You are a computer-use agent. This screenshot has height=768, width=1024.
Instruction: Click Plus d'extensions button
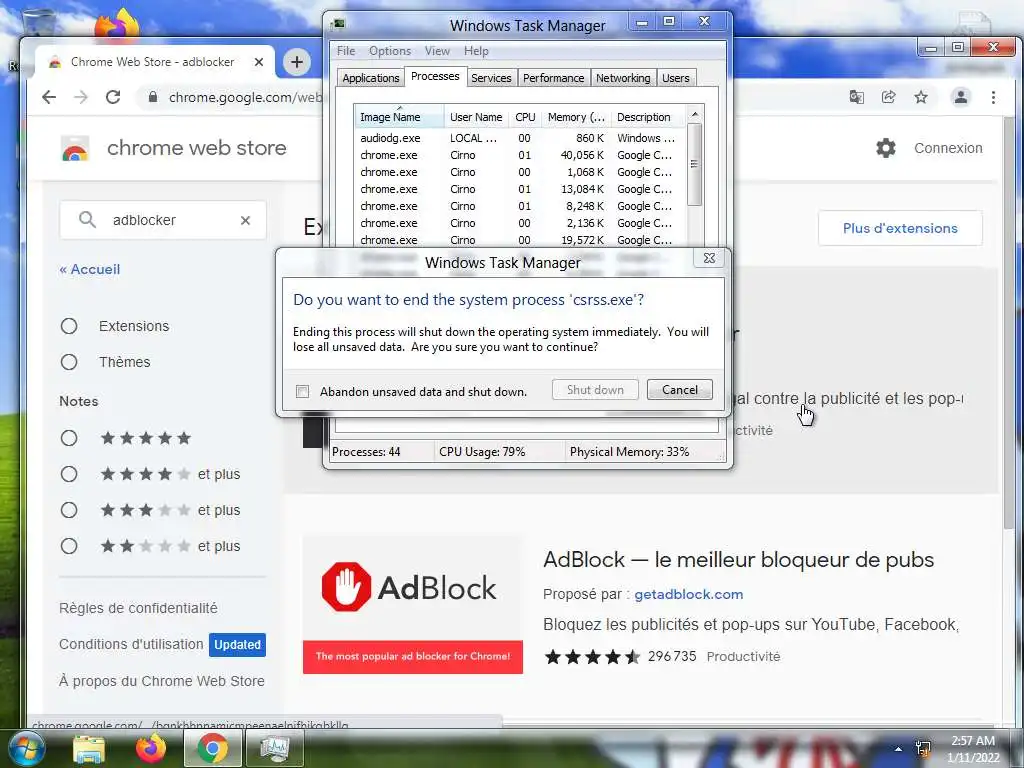point(900,229)
